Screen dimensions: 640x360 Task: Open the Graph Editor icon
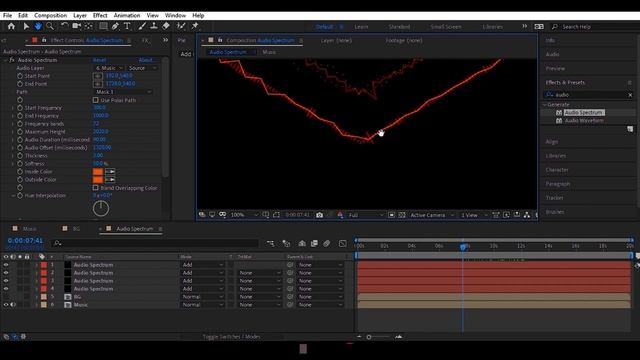(x=342, y=243)
